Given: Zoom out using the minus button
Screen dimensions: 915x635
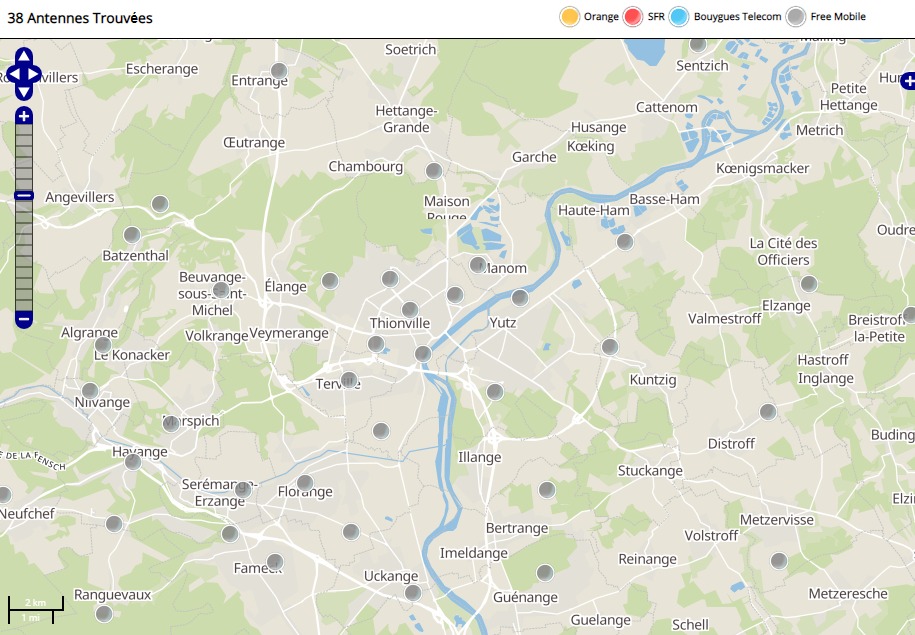Looking at the screenshot, I should coord(24,320).
